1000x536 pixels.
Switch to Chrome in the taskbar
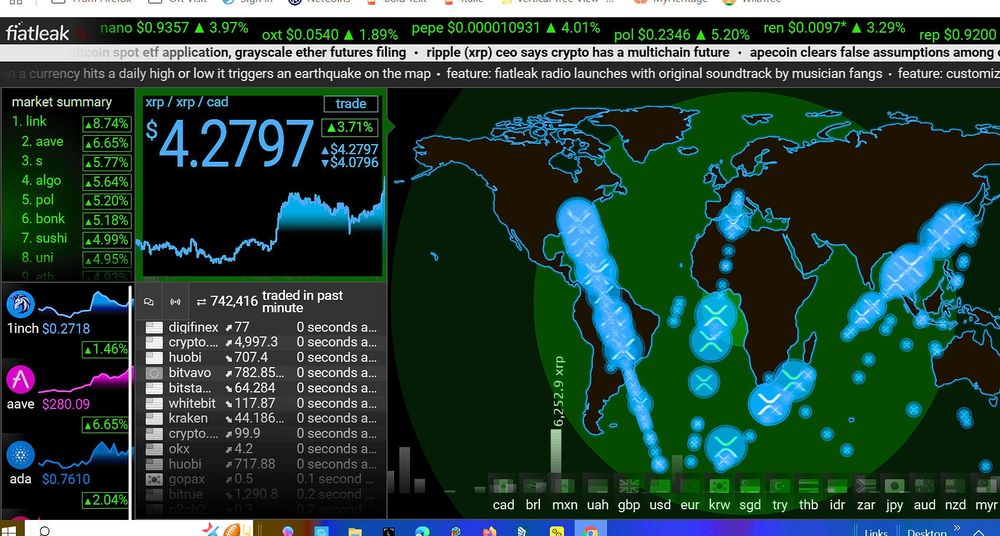tap(590, 530)
